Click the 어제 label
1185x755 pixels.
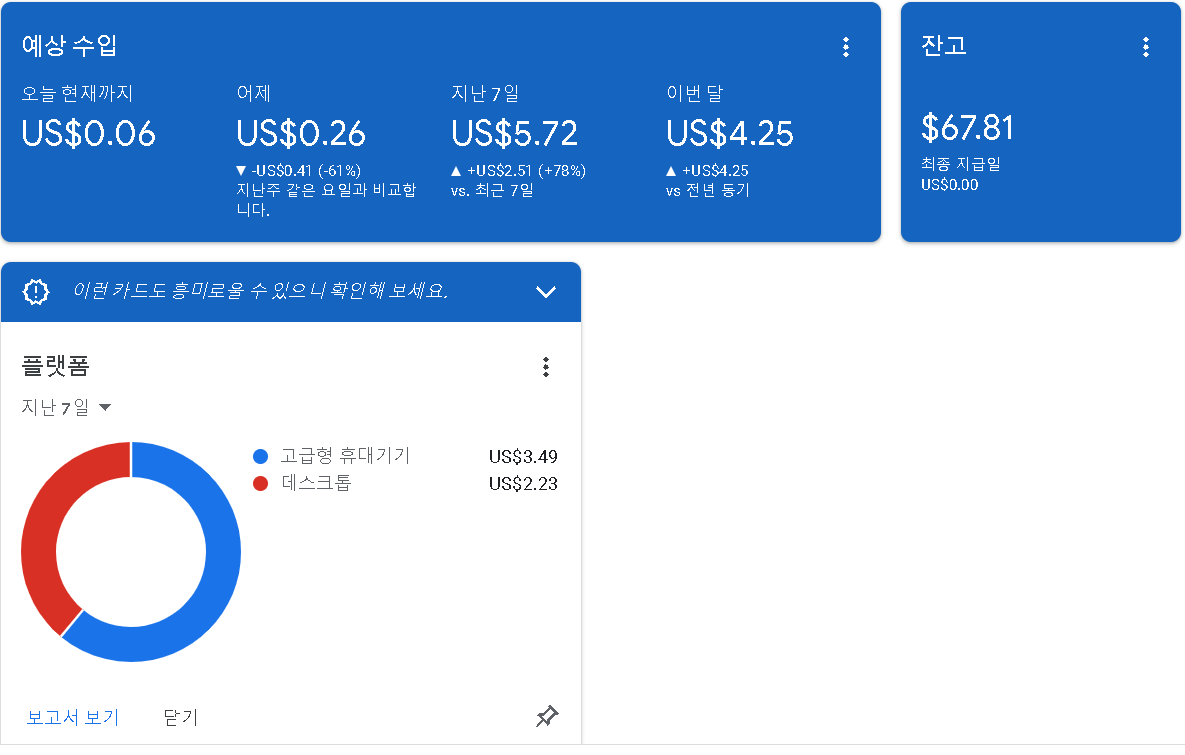click(254, 94)
